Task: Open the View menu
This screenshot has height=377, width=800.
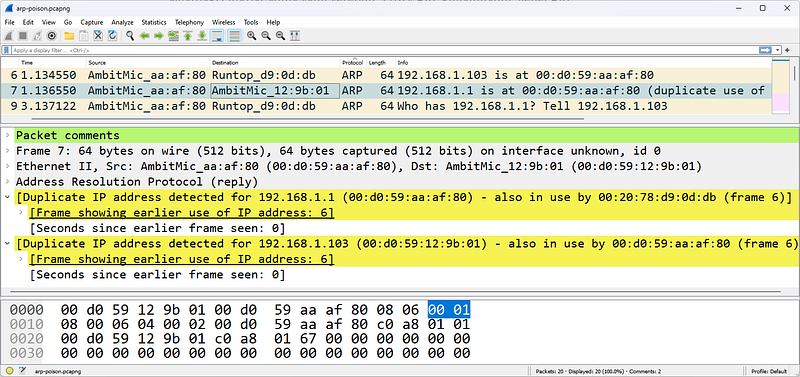Action: point(48,22)
